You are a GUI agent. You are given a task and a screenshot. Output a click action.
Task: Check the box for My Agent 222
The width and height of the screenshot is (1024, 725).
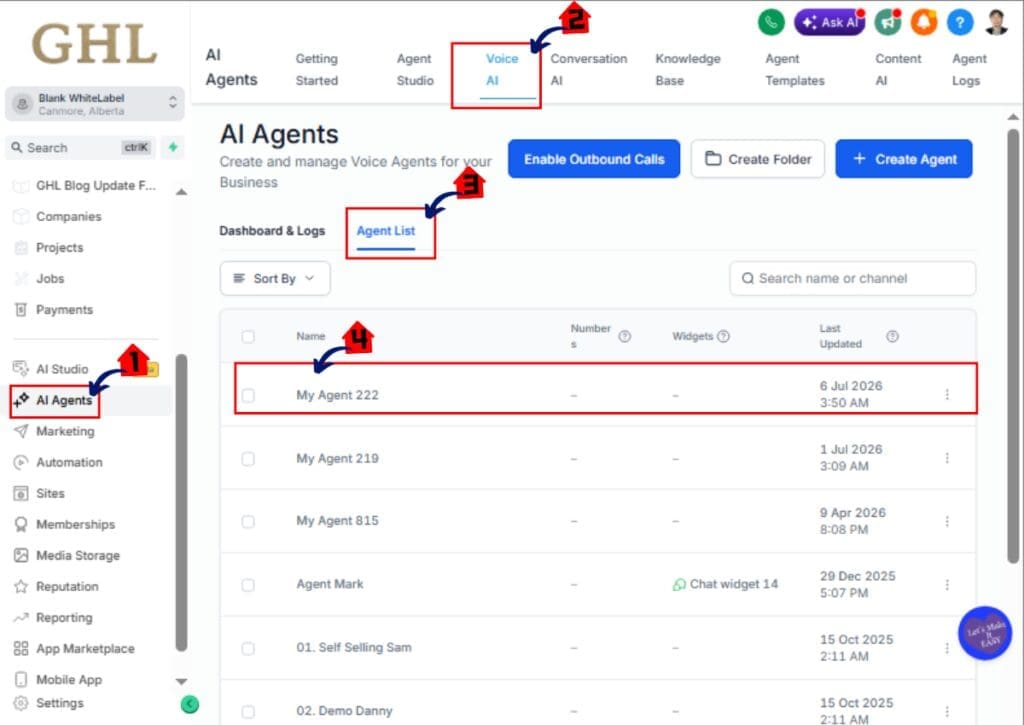tap(248, 395)
